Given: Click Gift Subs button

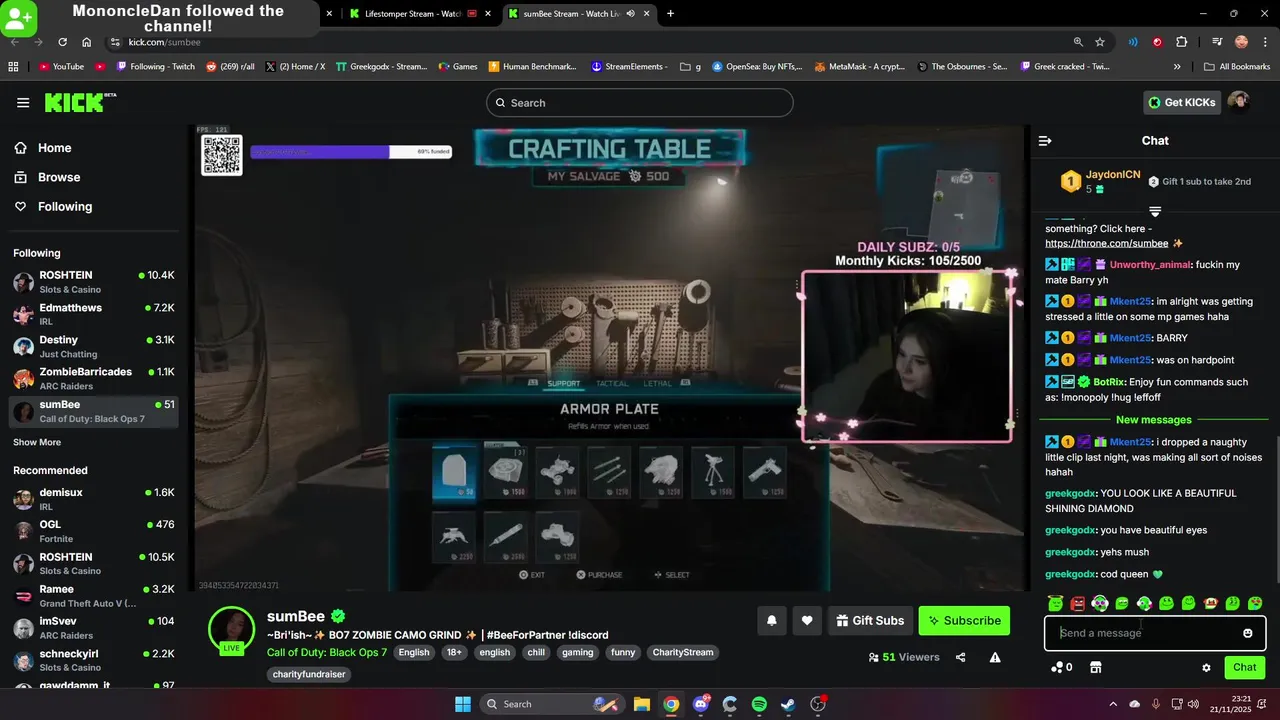Looking at the screenshot, I should click(x=870, y=621).
